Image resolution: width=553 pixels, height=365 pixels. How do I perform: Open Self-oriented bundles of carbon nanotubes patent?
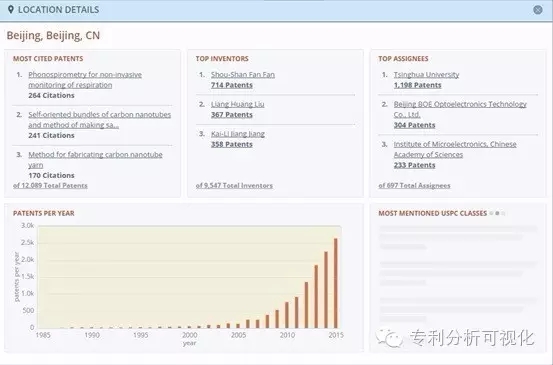[x=99, y=120]
